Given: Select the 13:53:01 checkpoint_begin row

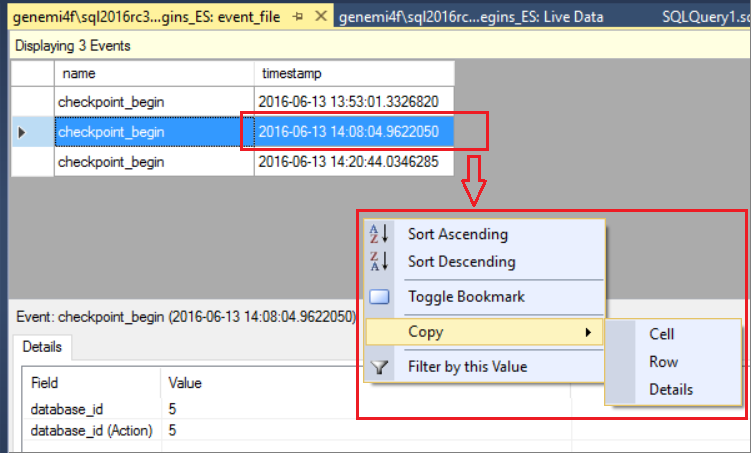Looking at the screenshot, I should pyautogui.click(x=232, y=102).
